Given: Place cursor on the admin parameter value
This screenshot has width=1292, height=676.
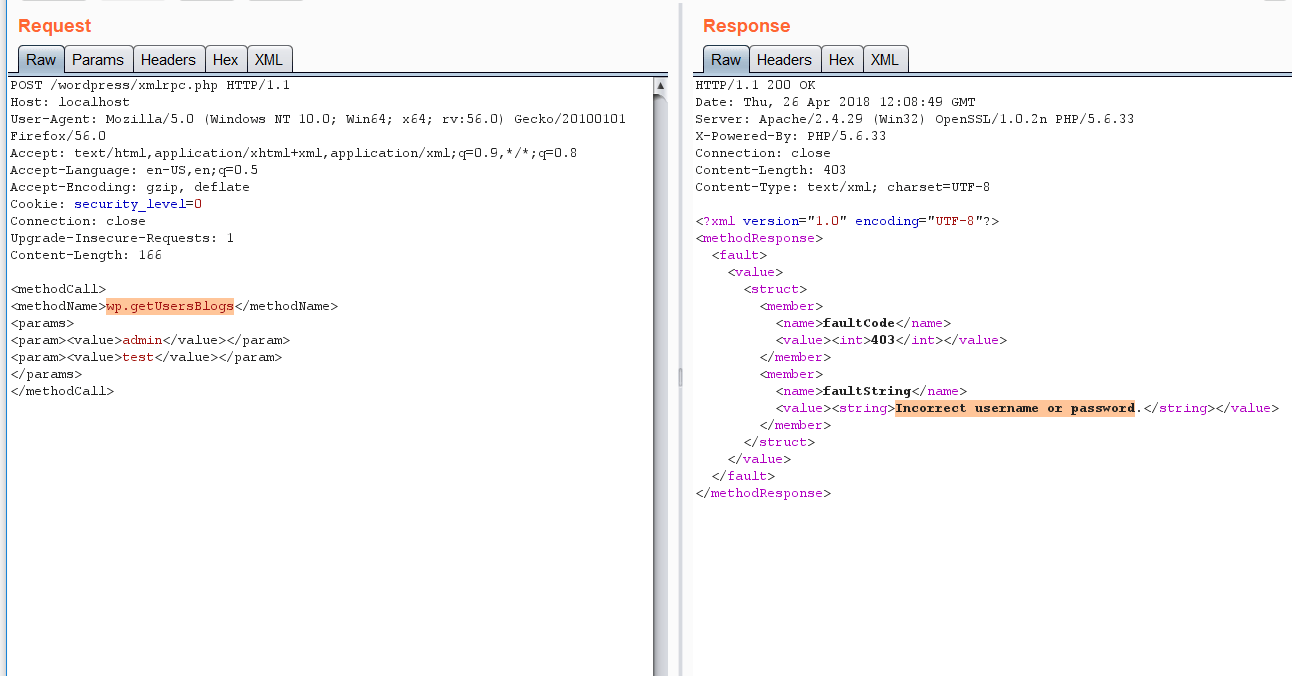Looking at the screenshot, I should coord(142,340).
